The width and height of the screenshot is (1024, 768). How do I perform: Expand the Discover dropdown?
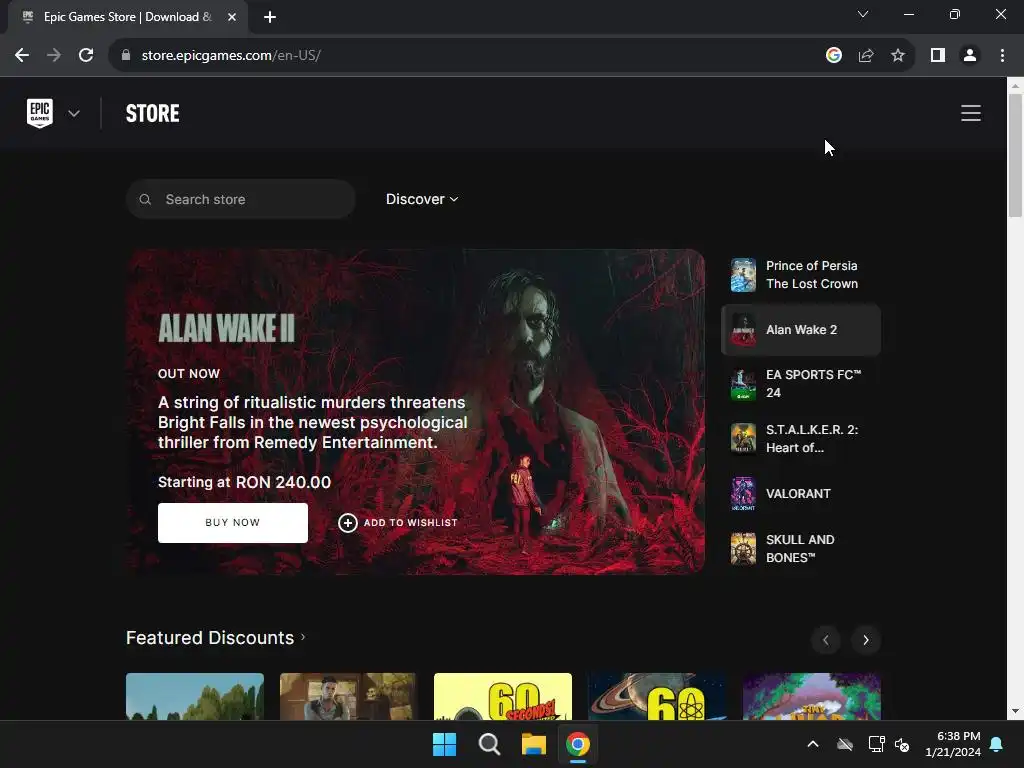coord(422,199)
